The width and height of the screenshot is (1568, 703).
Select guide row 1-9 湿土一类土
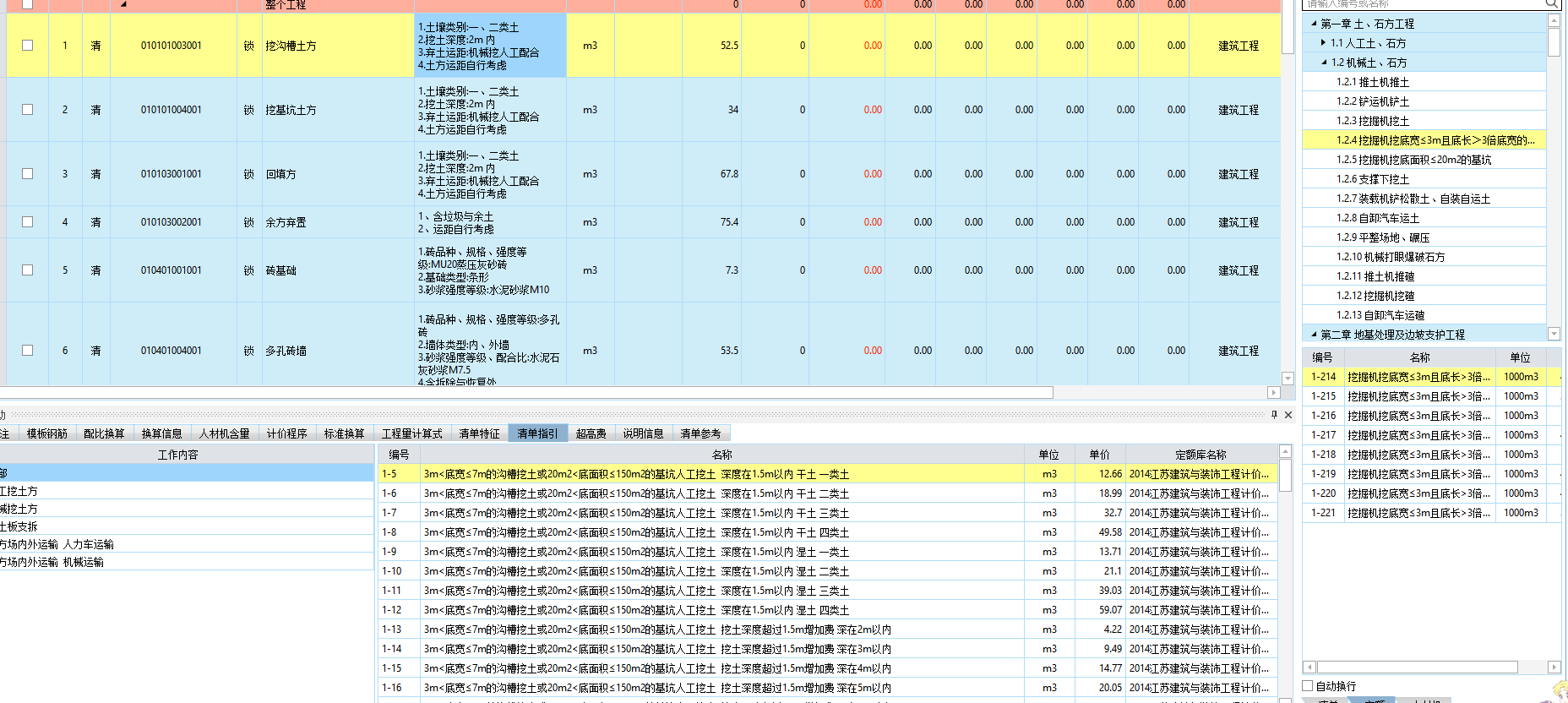[x=827, y=552]
